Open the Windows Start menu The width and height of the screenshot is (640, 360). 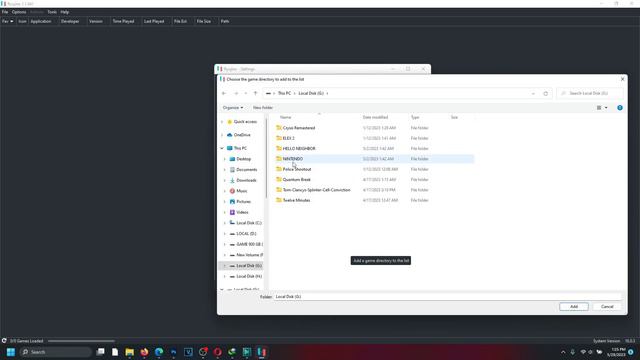(x=11, y=352)
